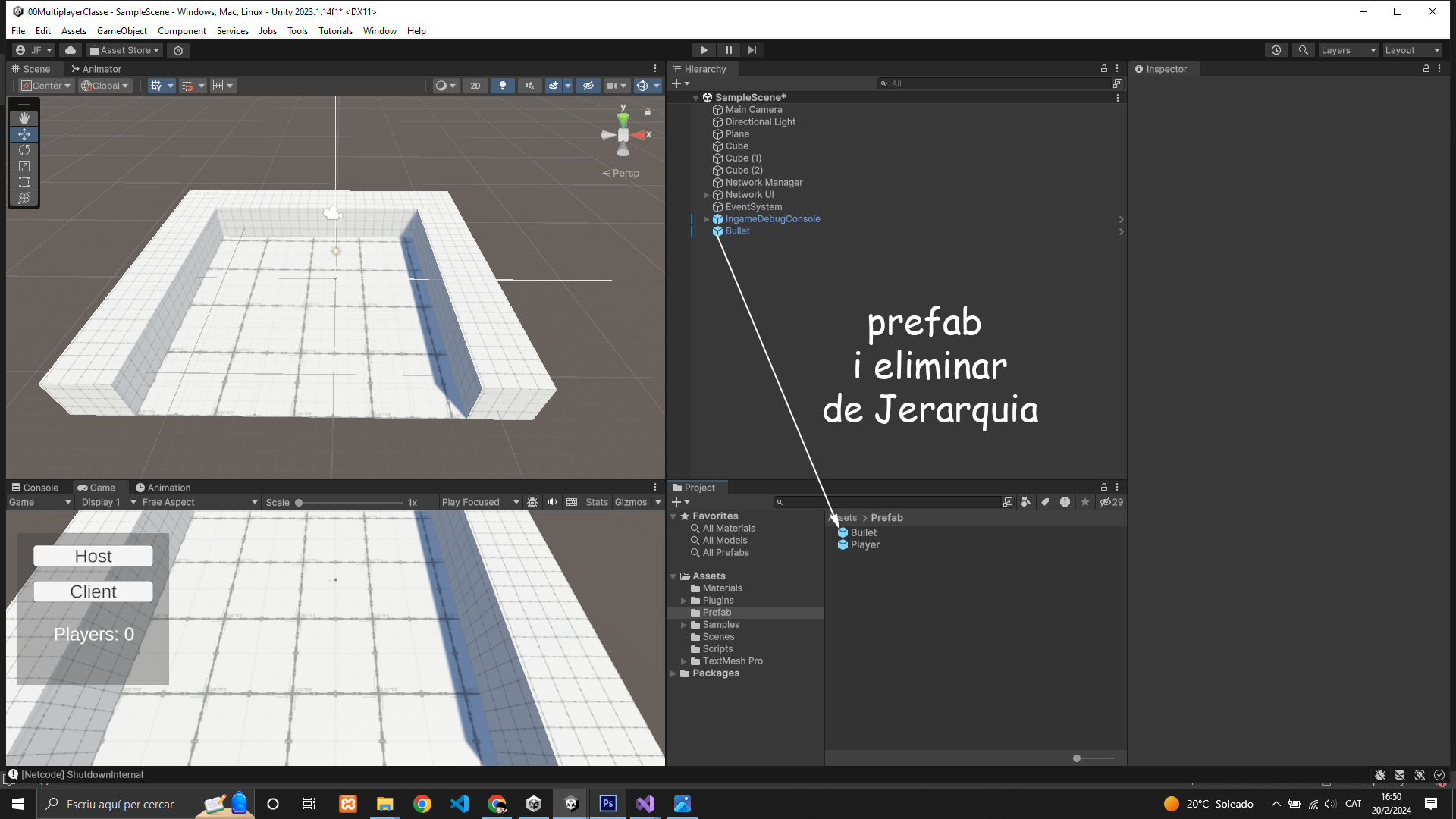
Task: Open the Layers dropdown
Action: click(x=1348, y=50)
